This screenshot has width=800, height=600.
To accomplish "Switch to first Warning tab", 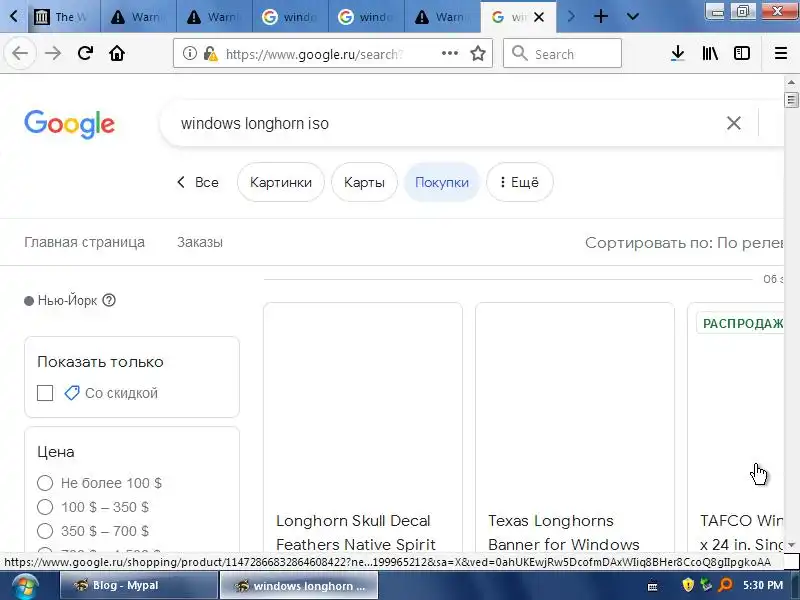I will tap(138, 17).
